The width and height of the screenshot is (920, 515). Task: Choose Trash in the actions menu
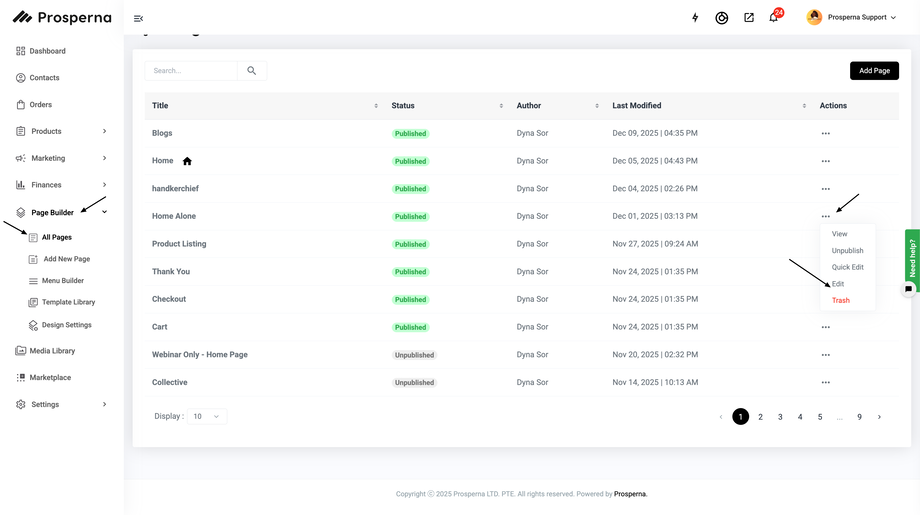[840, 300]
